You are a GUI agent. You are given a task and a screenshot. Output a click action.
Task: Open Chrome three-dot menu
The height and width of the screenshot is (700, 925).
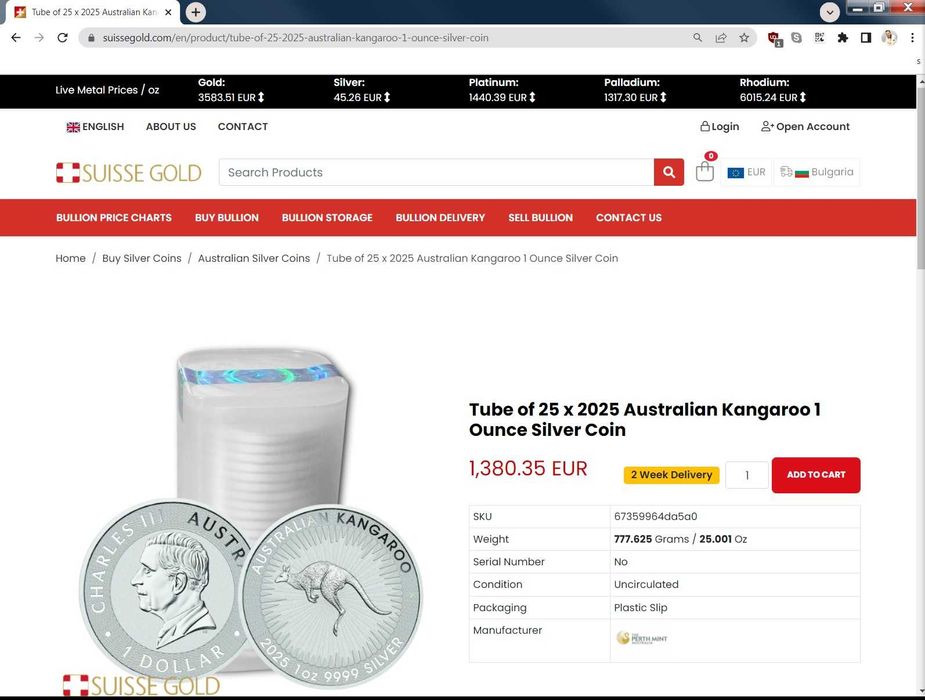point(912,38)
